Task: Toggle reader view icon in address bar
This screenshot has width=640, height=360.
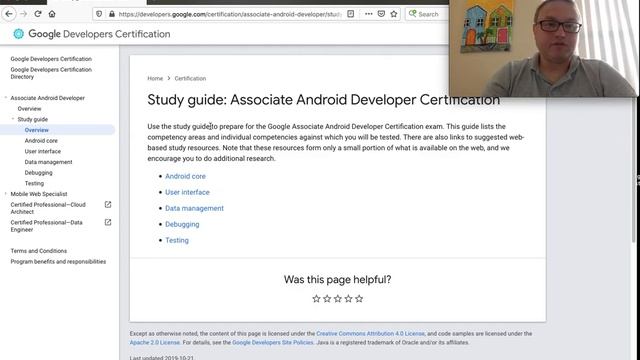Action: 351,14
